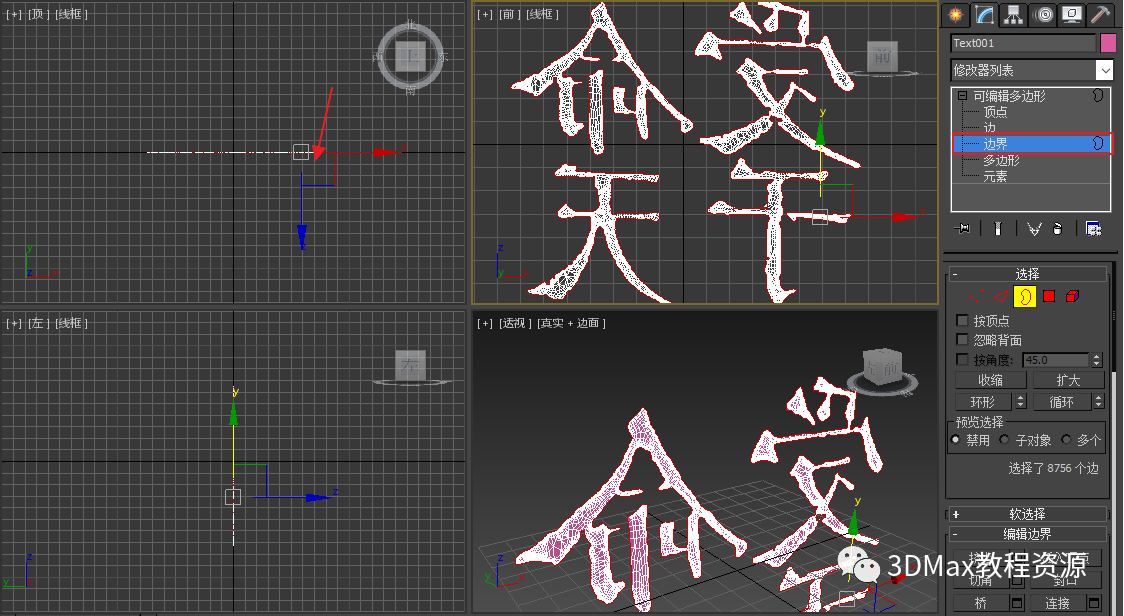The image size is (1124, 616).
Task: Collapse the 编辑边界 rollout
Action: click(1027, 534)
